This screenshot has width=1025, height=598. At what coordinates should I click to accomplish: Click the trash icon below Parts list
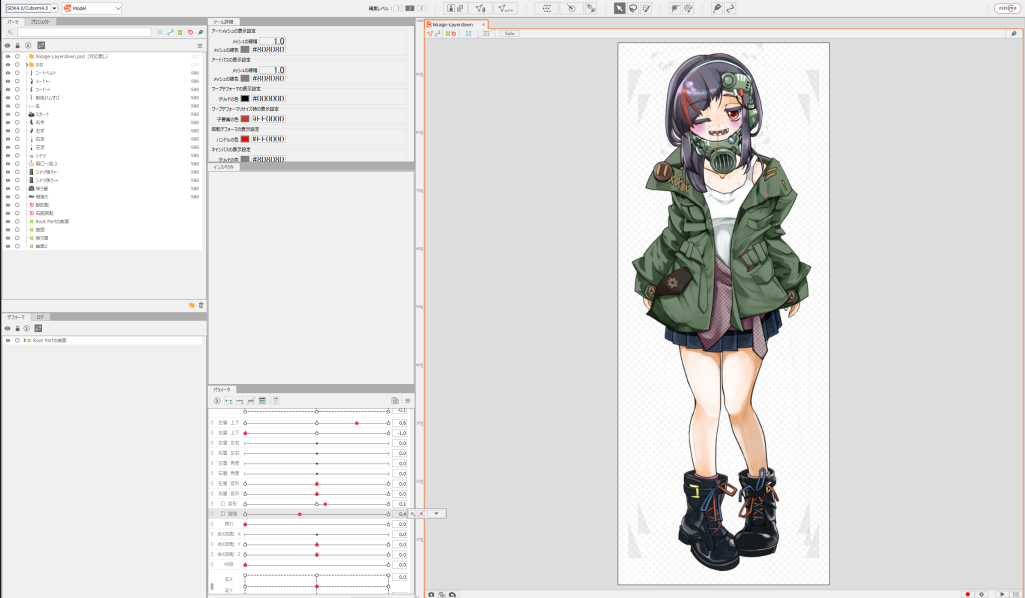(x=201, y=305)
